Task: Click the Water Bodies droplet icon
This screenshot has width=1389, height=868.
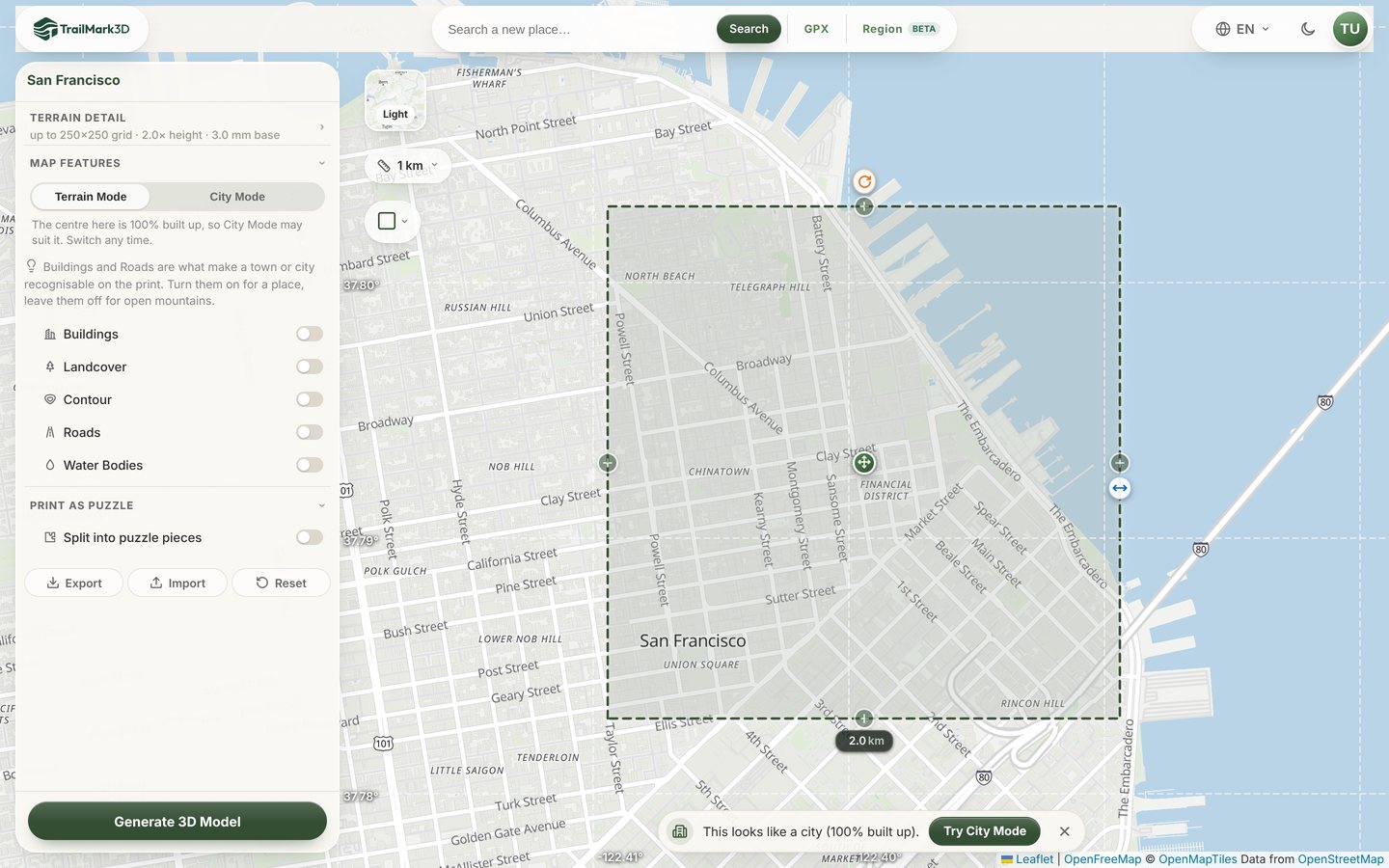Action: pos(50,465)
